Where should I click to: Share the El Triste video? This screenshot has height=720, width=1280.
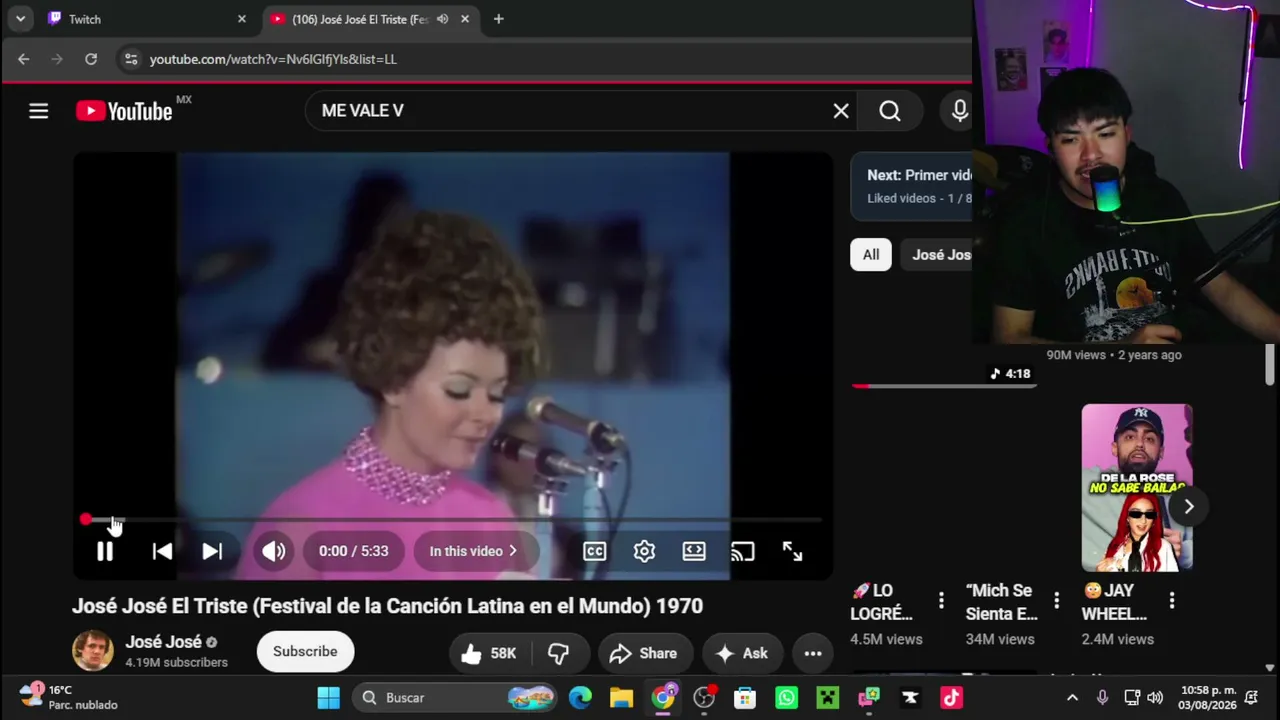(645, 653)
